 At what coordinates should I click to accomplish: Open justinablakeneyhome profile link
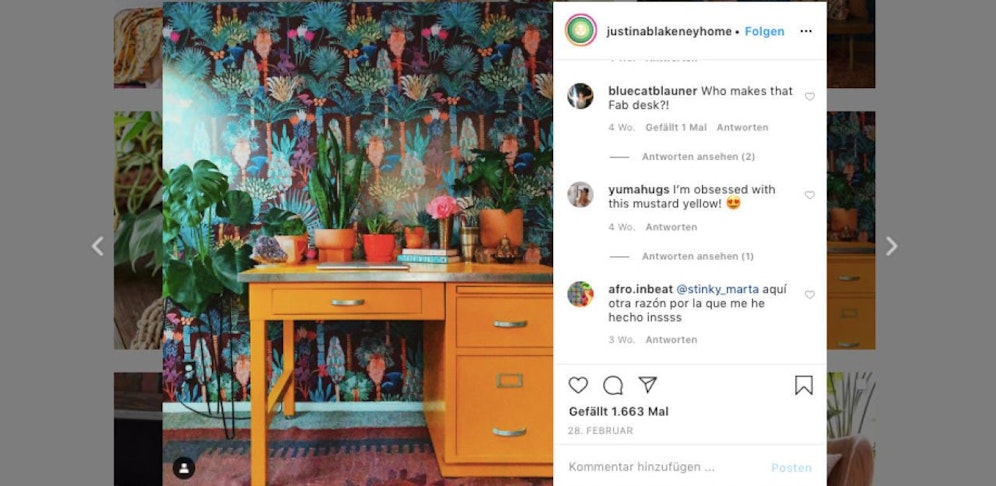(669, 31)
